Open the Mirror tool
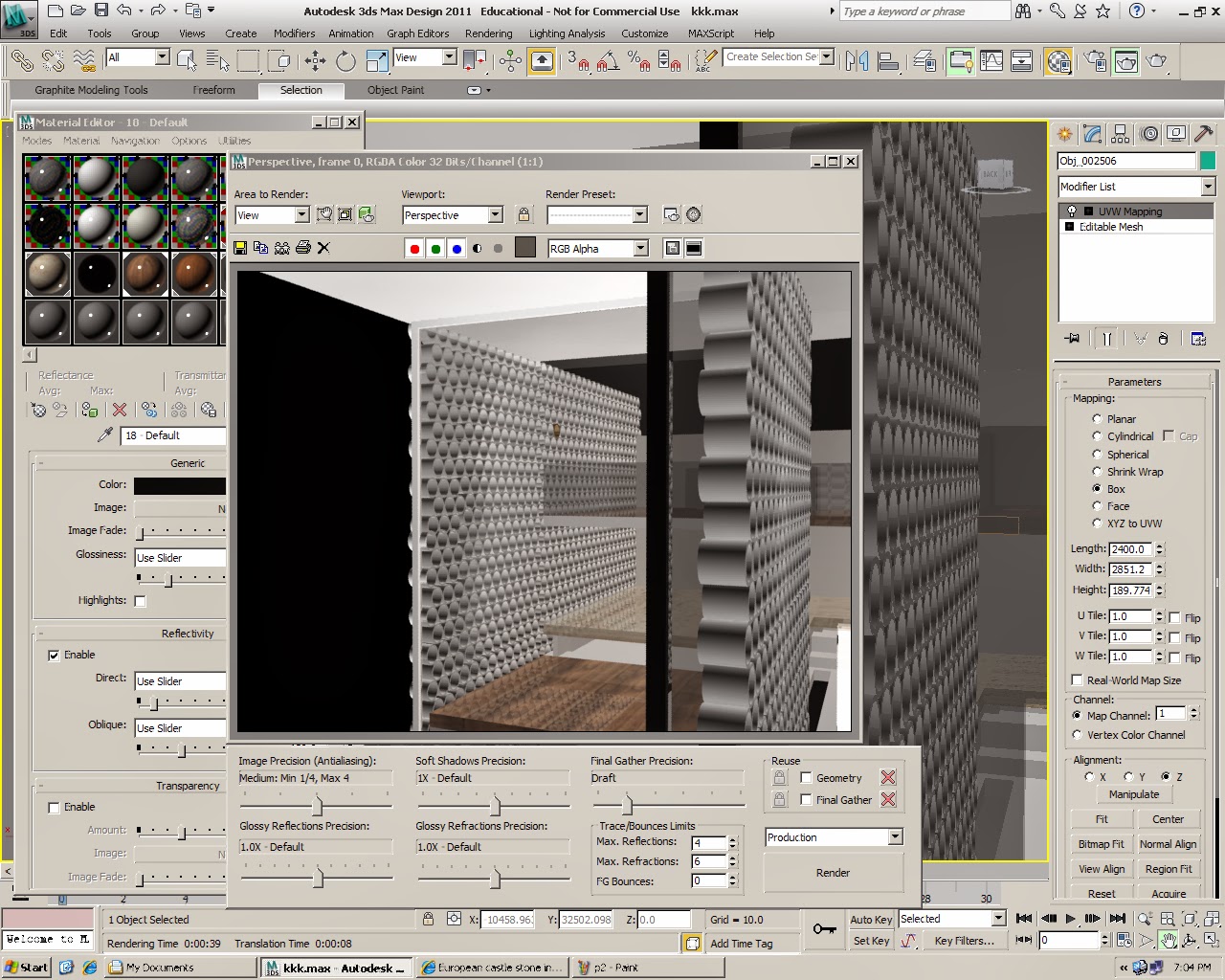Screen dimensions: 1225x980 (x=857, y=61)
